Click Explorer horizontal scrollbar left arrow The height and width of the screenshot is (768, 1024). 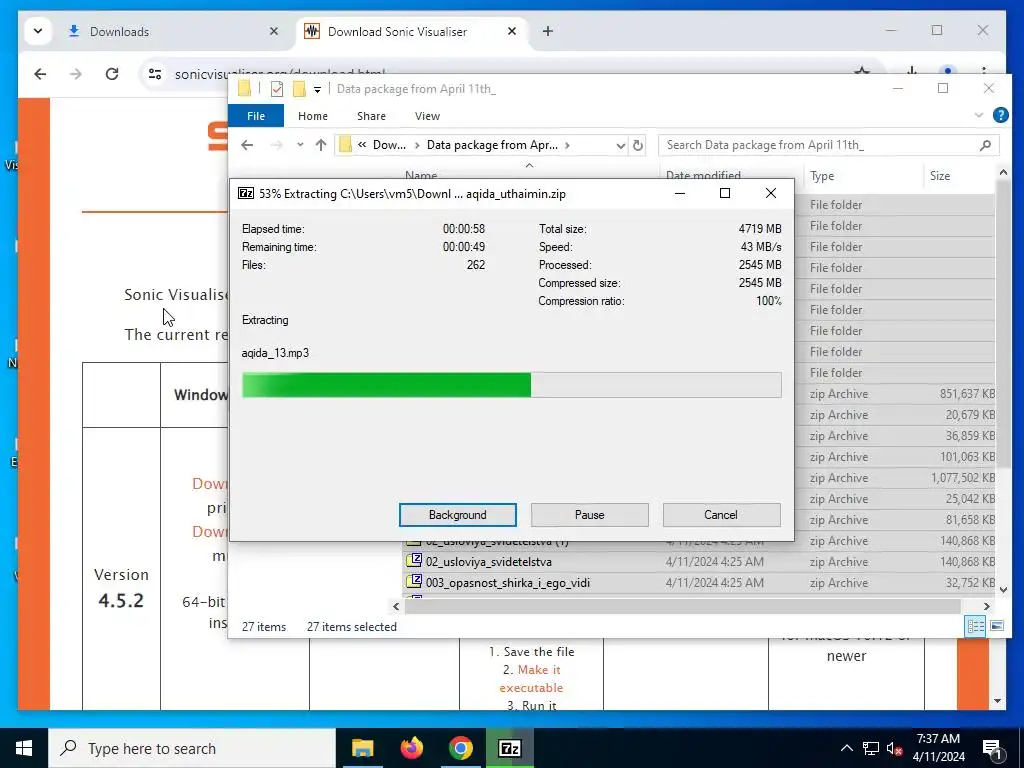tap(396, 607)
